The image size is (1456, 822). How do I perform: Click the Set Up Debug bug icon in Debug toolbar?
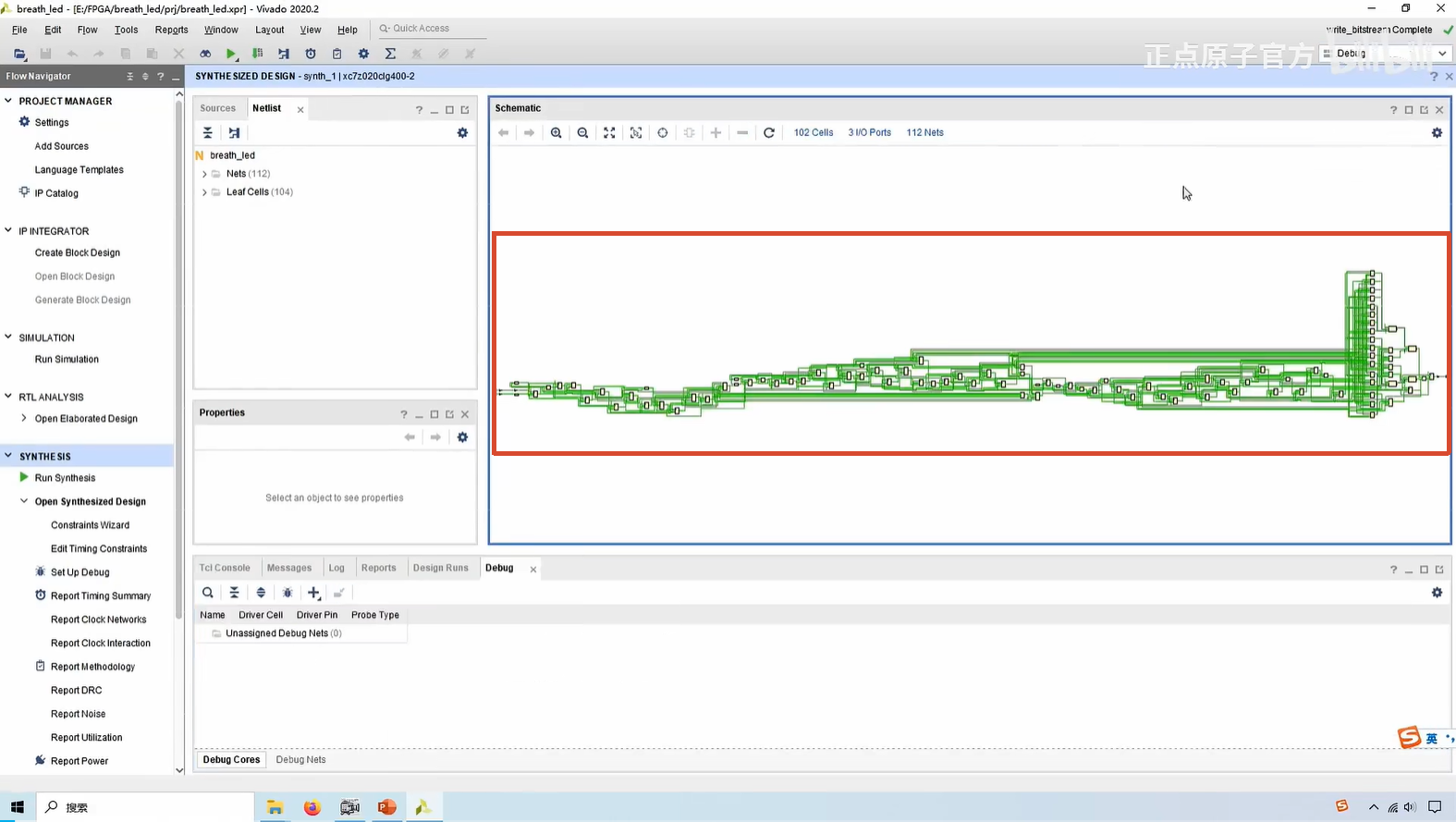point(288,593)
